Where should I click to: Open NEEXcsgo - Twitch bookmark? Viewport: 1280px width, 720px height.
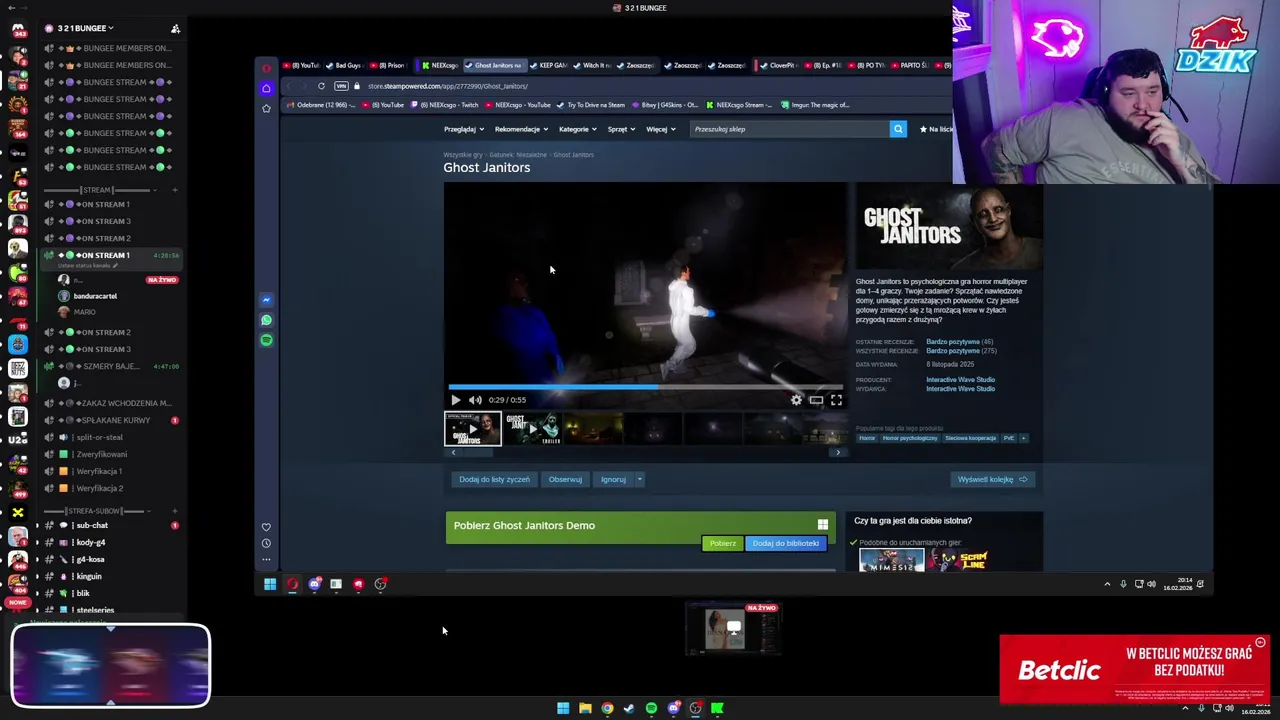pyautogui.click(x=445, y=105)
